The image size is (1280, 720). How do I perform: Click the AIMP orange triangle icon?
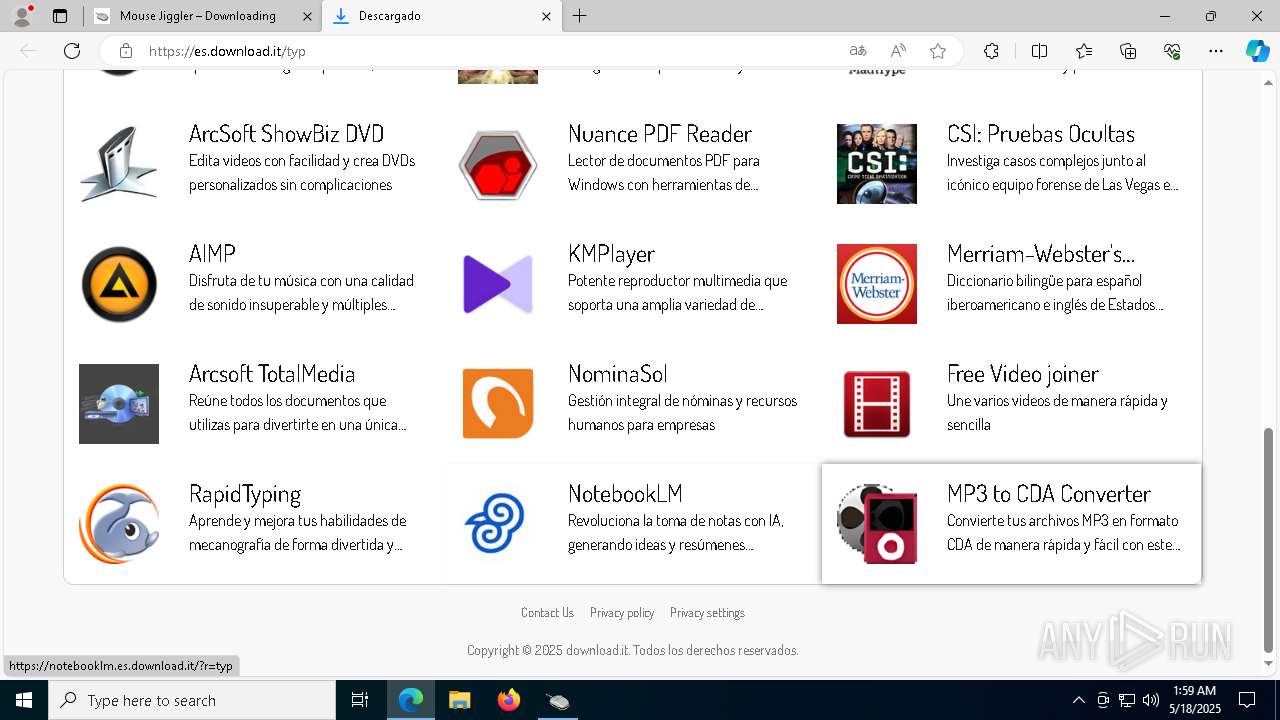(x=119, y=284)
